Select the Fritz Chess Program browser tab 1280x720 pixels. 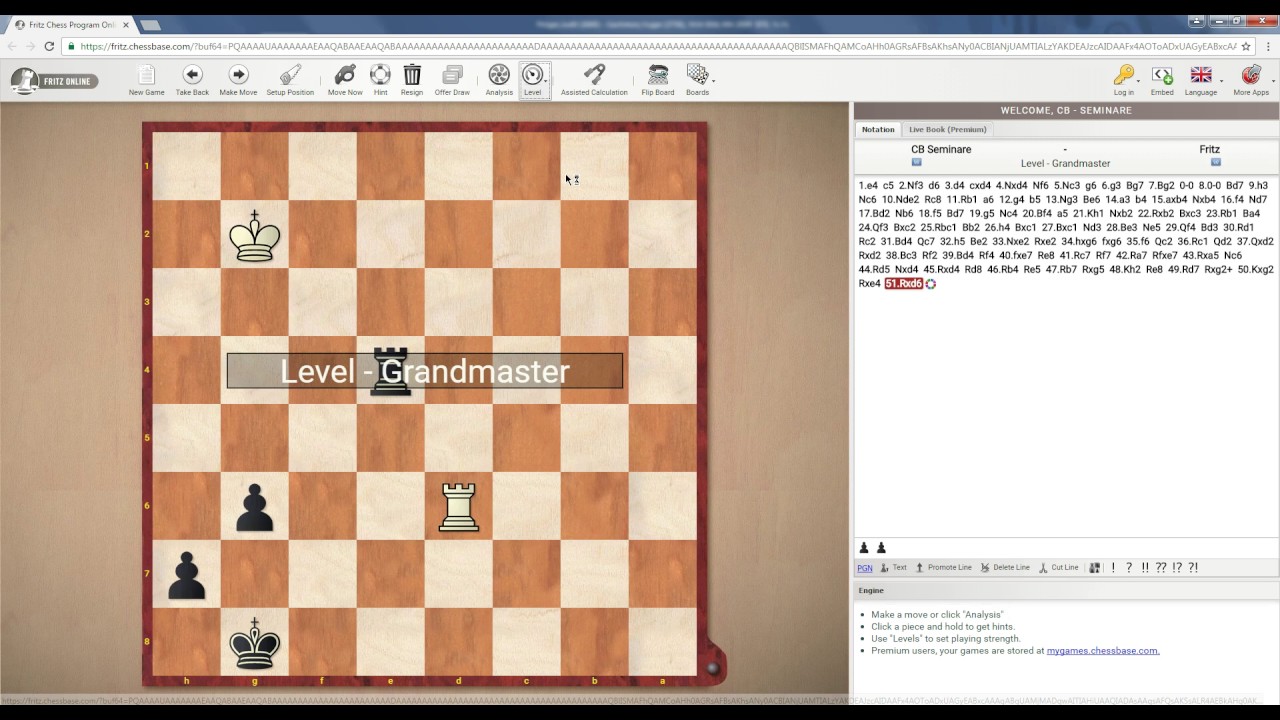70,25
